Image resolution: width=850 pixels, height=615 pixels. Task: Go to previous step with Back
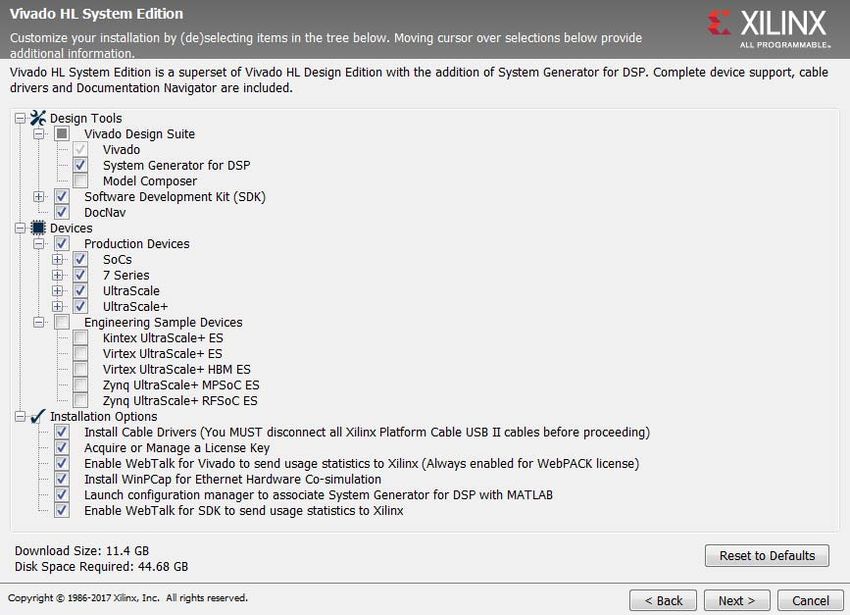663,600
